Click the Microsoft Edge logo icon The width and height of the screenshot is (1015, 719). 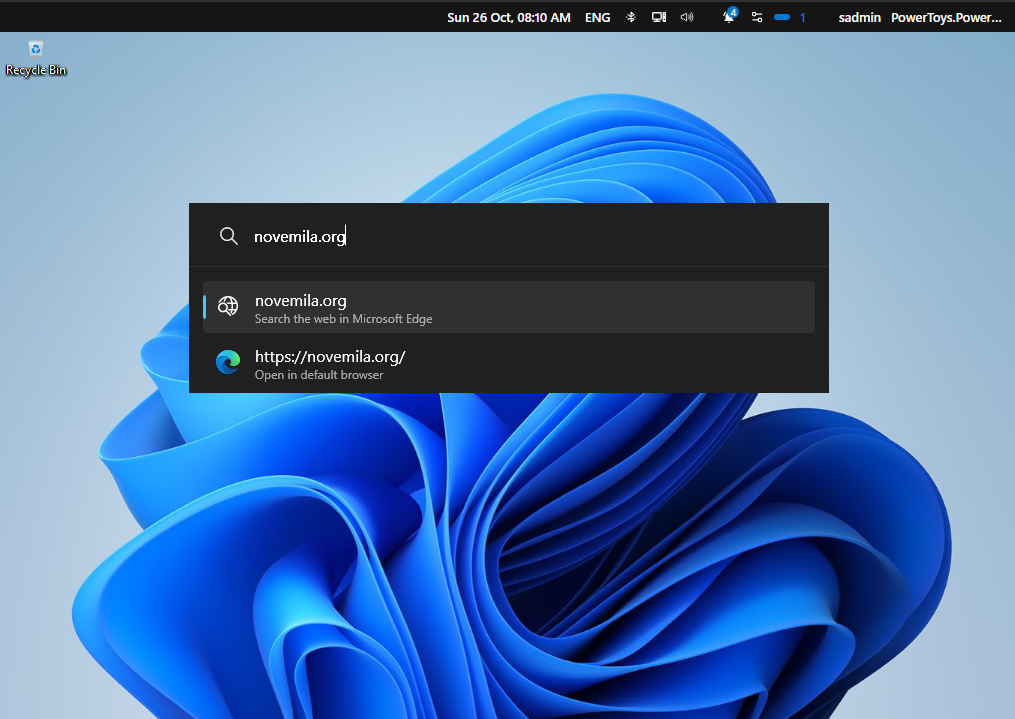(x=228, y=363)
